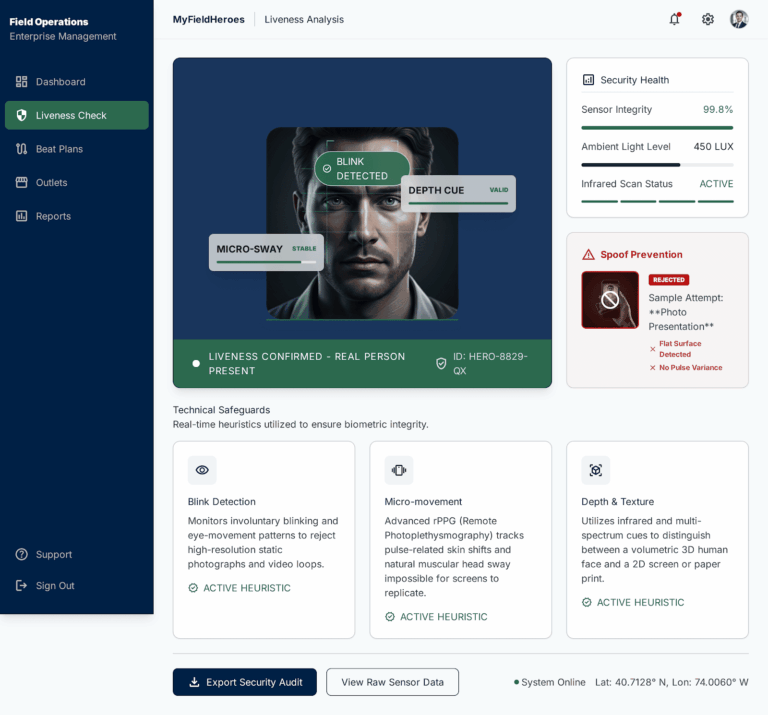Click the Liveness Check shield icon
The width and height of the screenshot is (768, 715).
[22, 115]
